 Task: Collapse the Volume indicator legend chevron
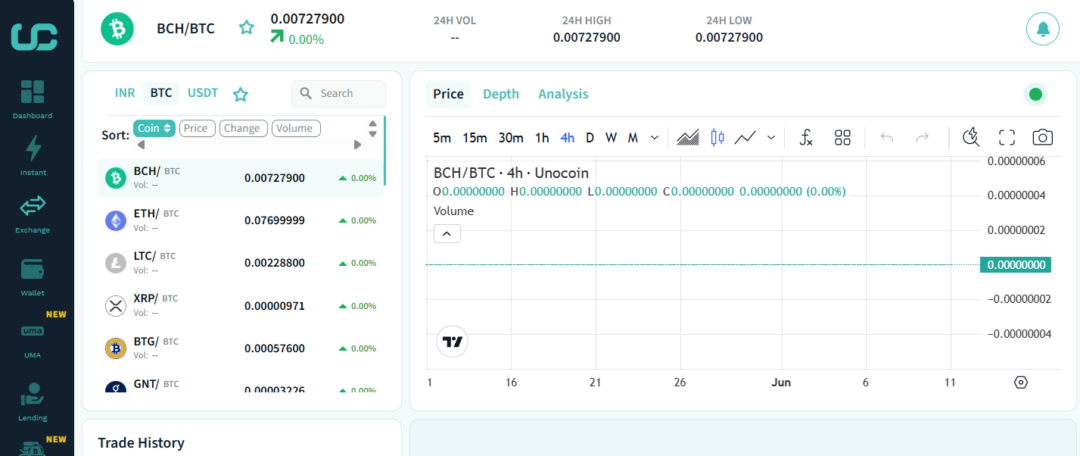tap(447, 234)
